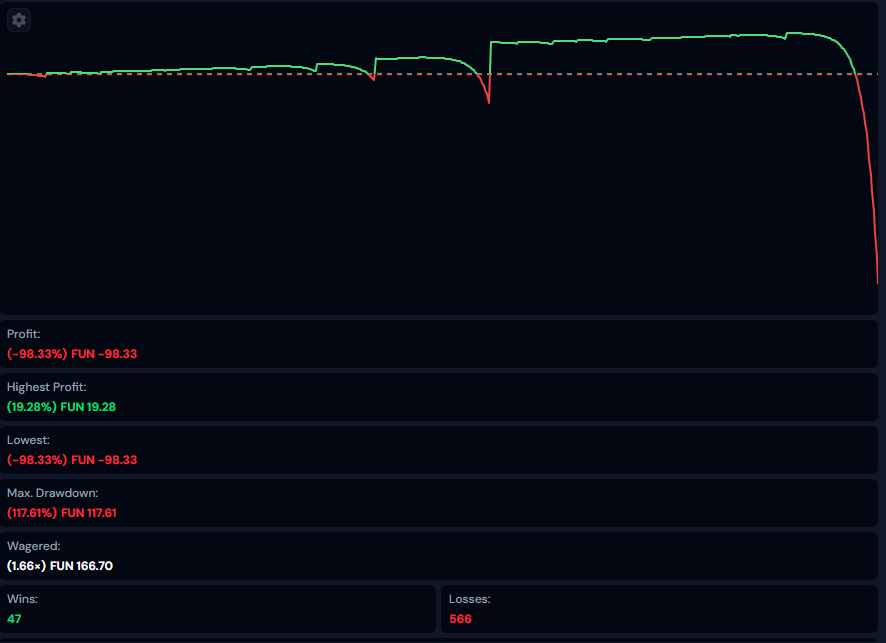886x643 pixels.
Task: Click the Losses label
Action: point(470,599)
